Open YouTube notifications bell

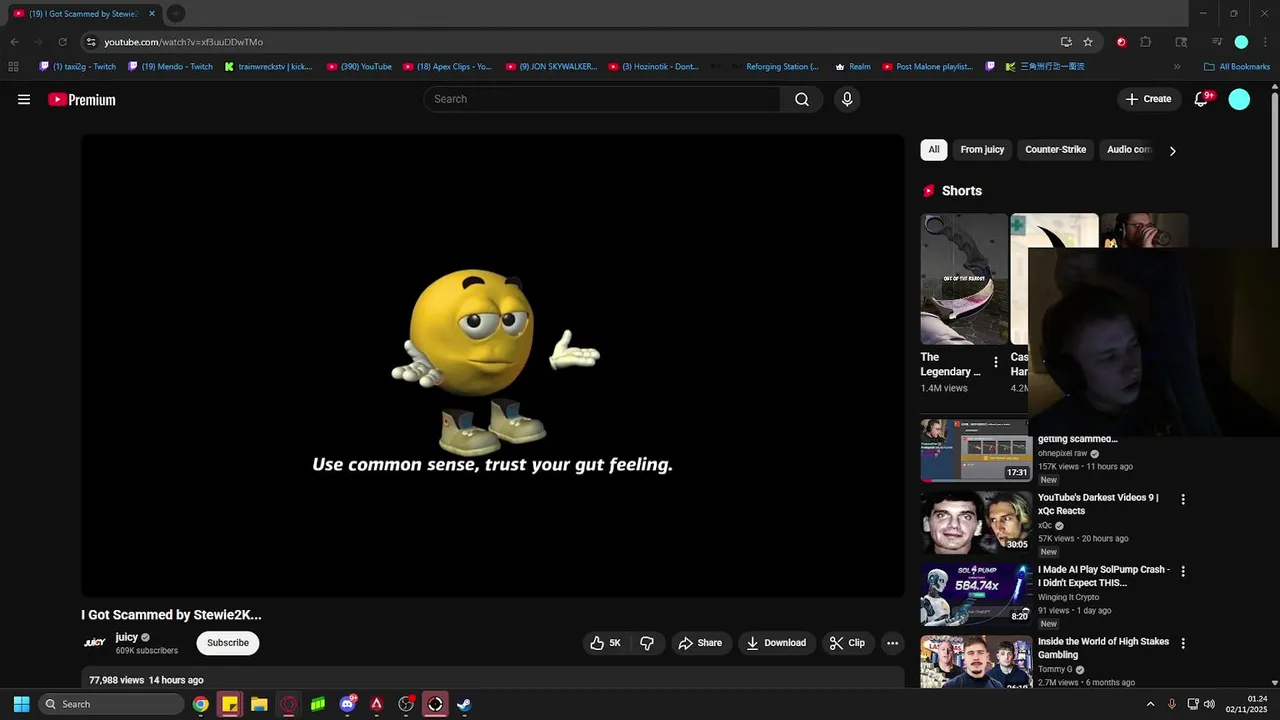click(1202, 99)
